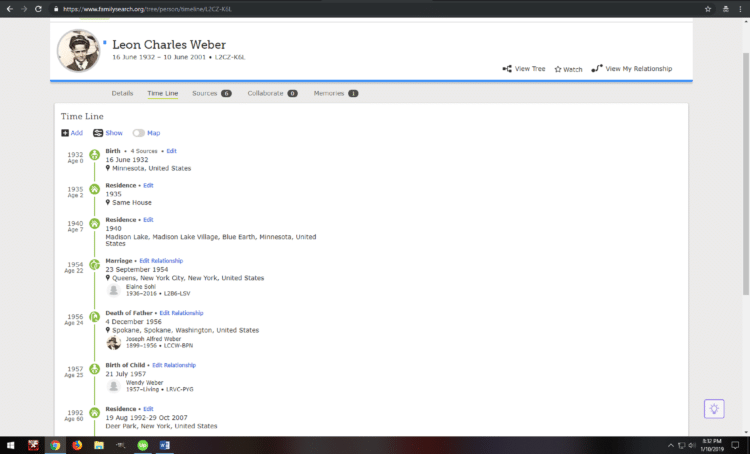
Task: Click the 1954 Marriage timeline icon
Action: [95, 265]
